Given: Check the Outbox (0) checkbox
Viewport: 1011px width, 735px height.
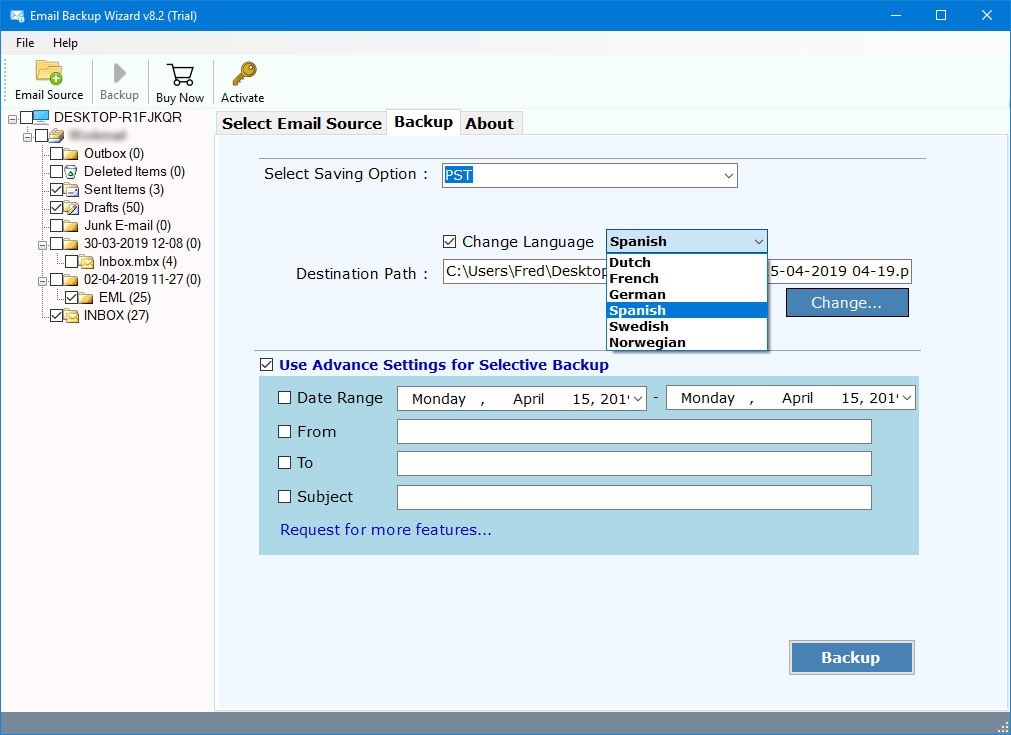Looking at the screenshot, I should pos(57,153).
